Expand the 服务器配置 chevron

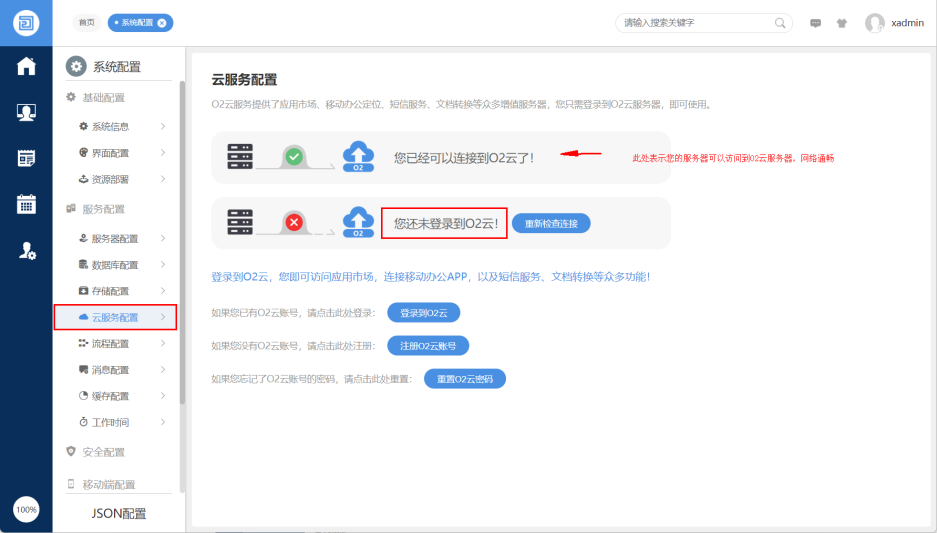click(163, 239)
